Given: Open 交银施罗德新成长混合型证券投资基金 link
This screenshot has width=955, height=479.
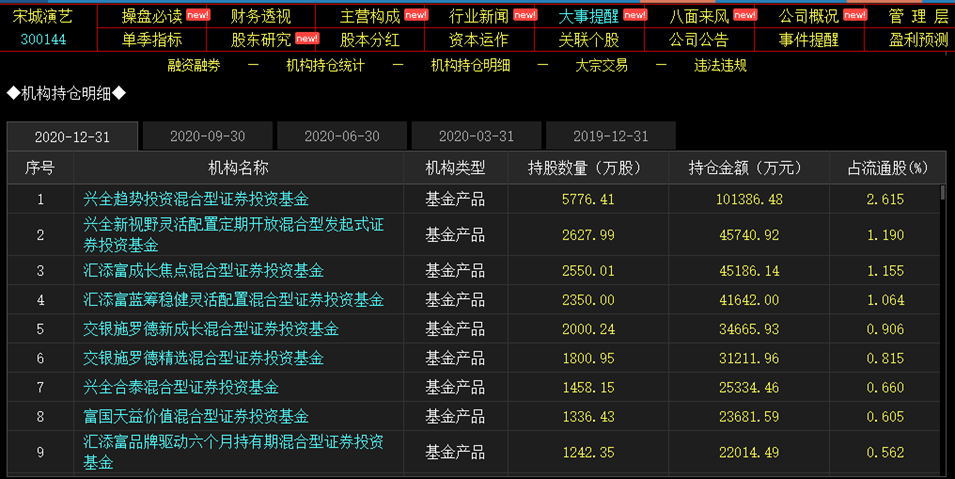Looking at the screenshot, I should [x=211, y=329].
